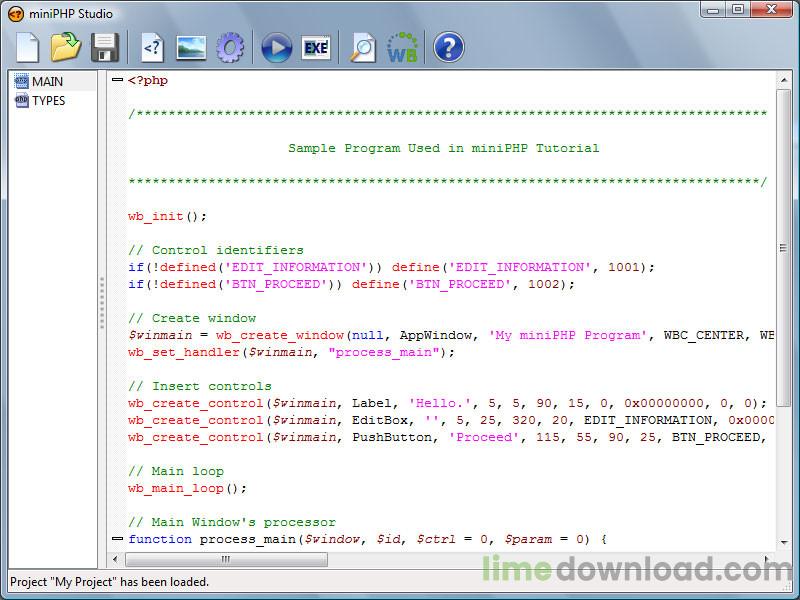Select the MAIN file in the sidebar
Viewport: 800px width, 600px height.
tap(40, 81)
